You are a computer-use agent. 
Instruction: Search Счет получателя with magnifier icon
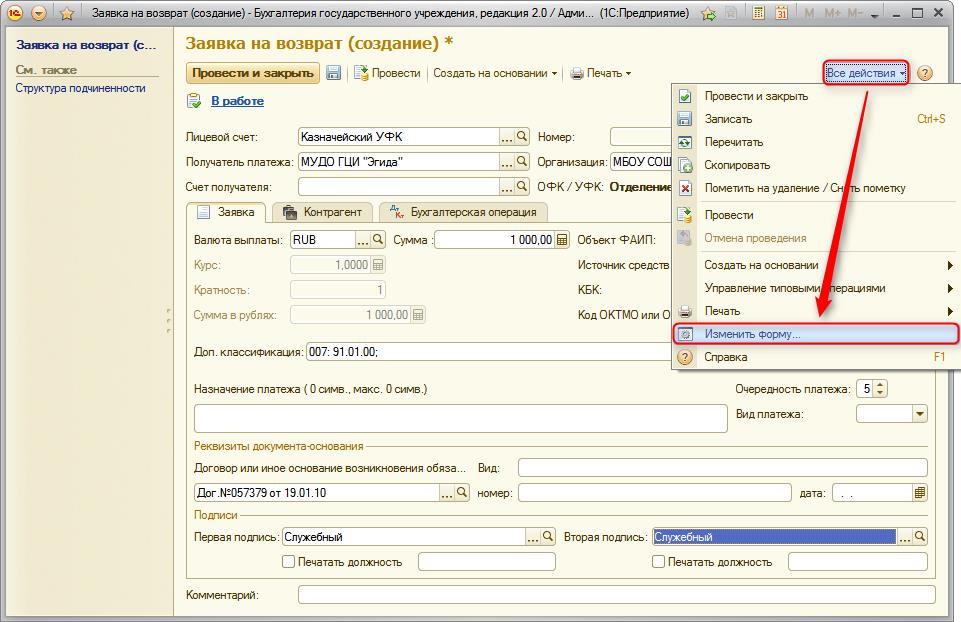(522, 186)
